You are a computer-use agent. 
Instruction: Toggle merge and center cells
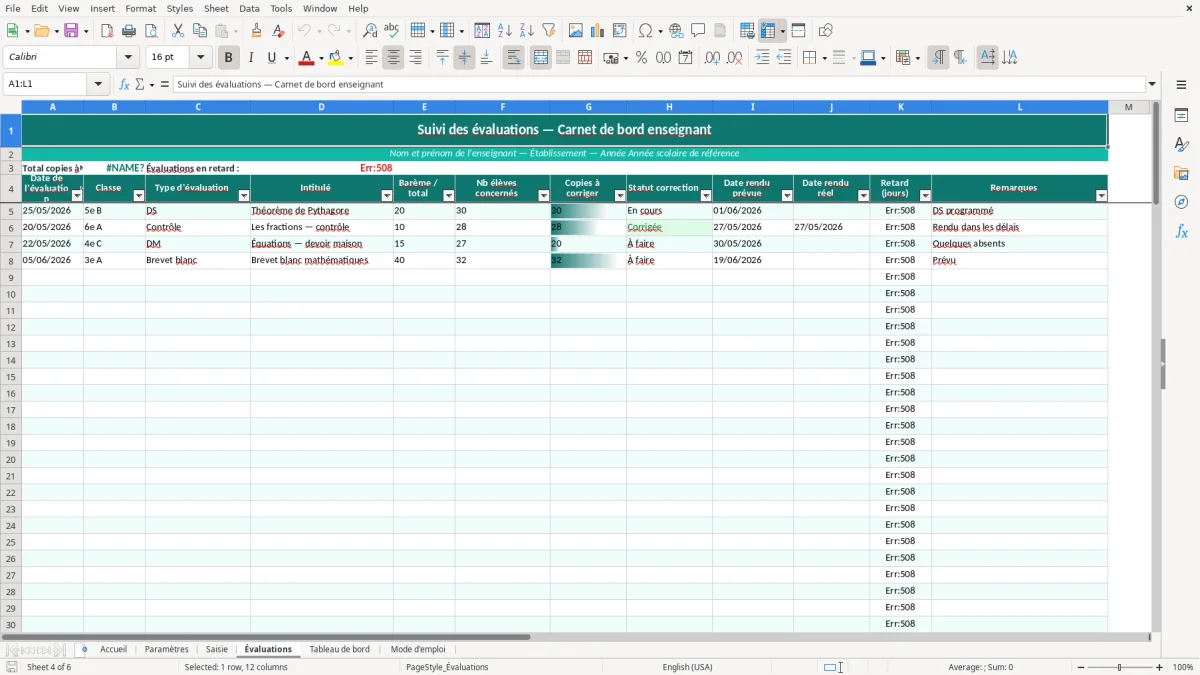coord(540,58)
